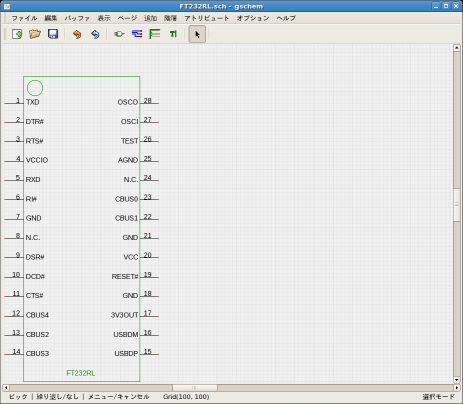Screen dimensions: 463x404
Task: Select the AGND pin label
Action: point(128,160)
